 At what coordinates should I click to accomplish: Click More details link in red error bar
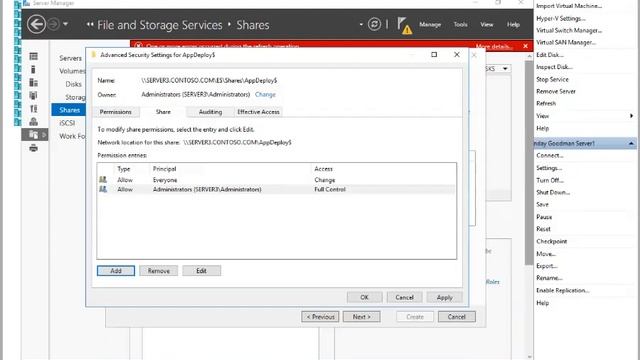494,46
